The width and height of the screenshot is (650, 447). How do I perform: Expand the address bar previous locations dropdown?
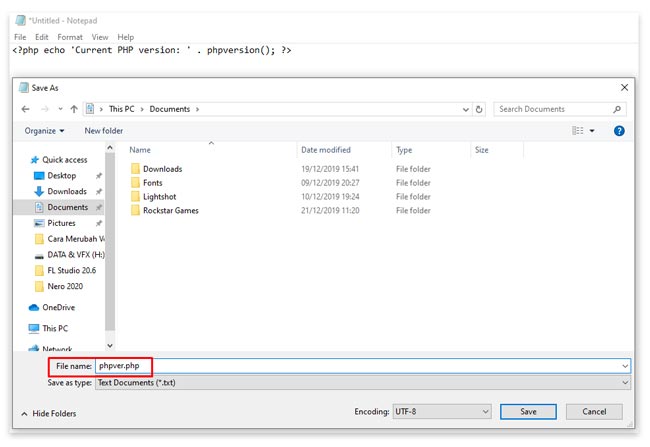[466, 109]
